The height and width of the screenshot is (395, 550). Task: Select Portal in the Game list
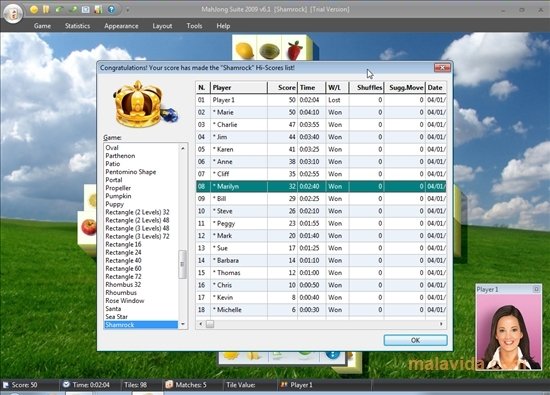click(x=141, y=180)
